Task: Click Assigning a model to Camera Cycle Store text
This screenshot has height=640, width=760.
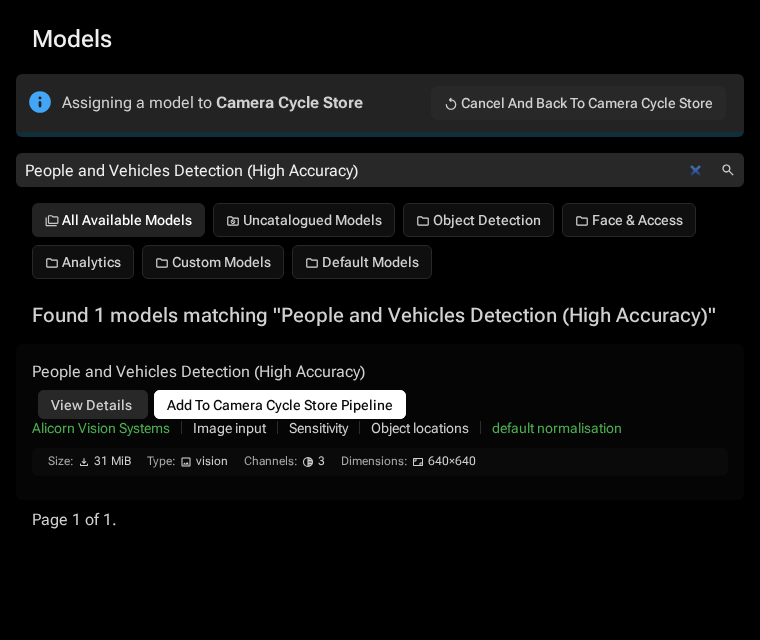Action: 212,103
